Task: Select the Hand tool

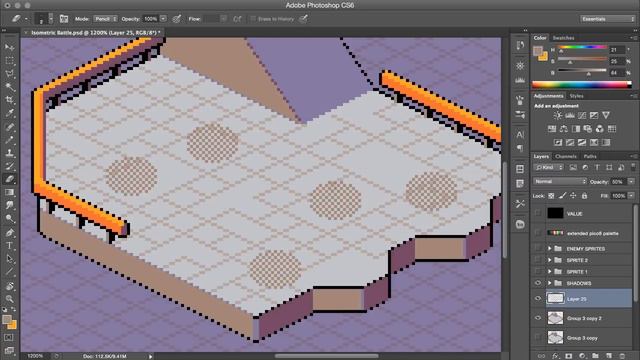Action: (x=9, y=286)
